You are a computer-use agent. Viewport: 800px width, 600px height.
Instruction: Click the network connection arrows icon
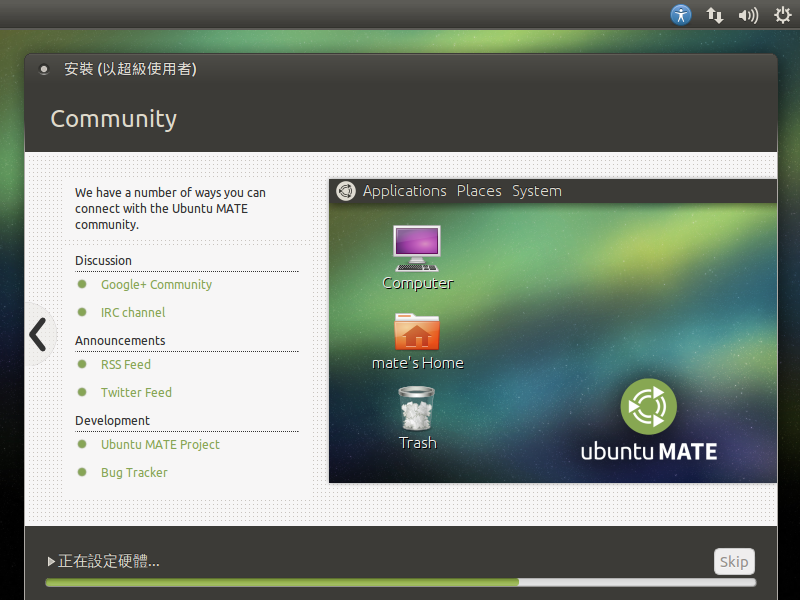(715, 15)
